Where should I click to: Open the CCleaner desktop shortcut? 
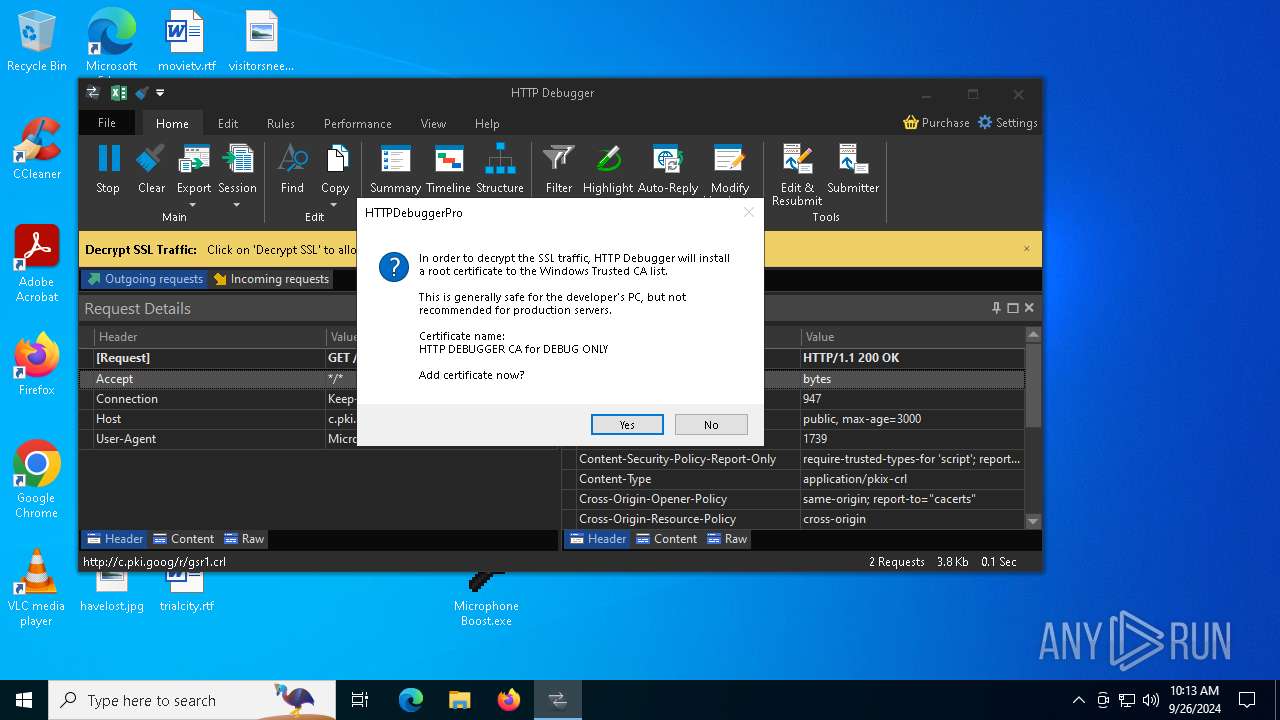(37, 149)
